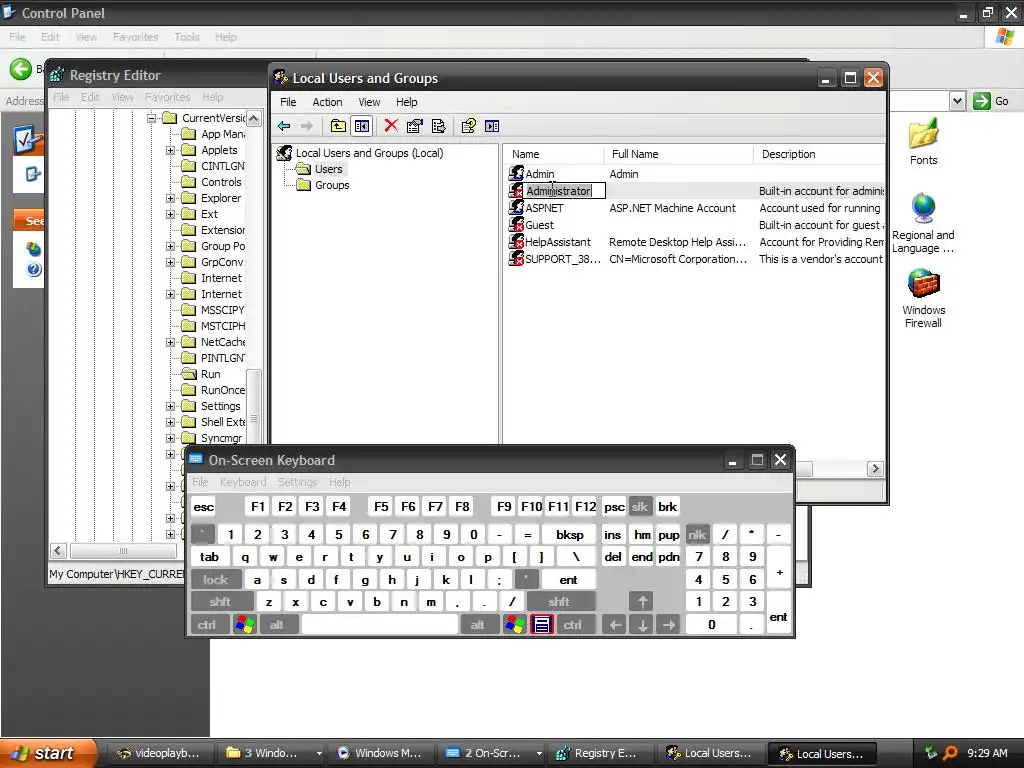This screenshot has height=768, width=1024.
Task: Click Registry Editor horizontal scrollbar thumb
Action: [x=123, y=551]
